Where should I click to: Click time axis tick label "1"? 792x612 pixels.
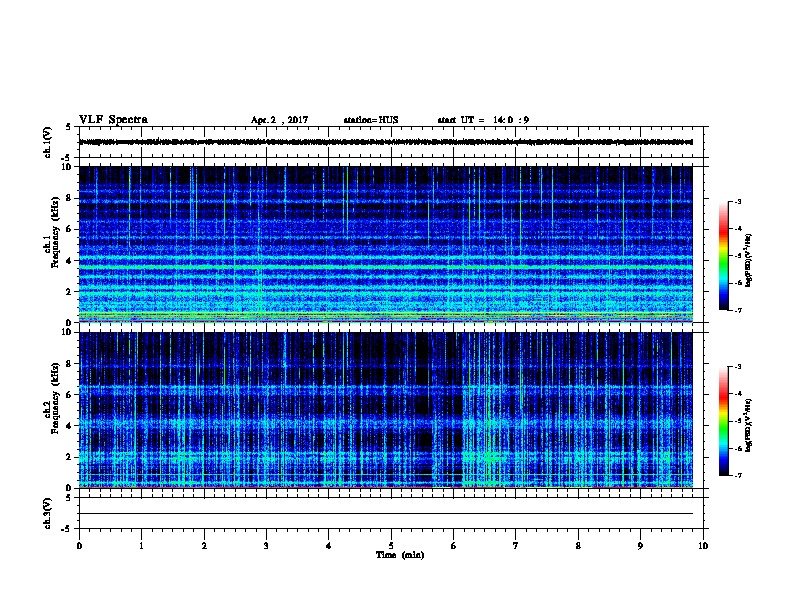tap(141, 546)
